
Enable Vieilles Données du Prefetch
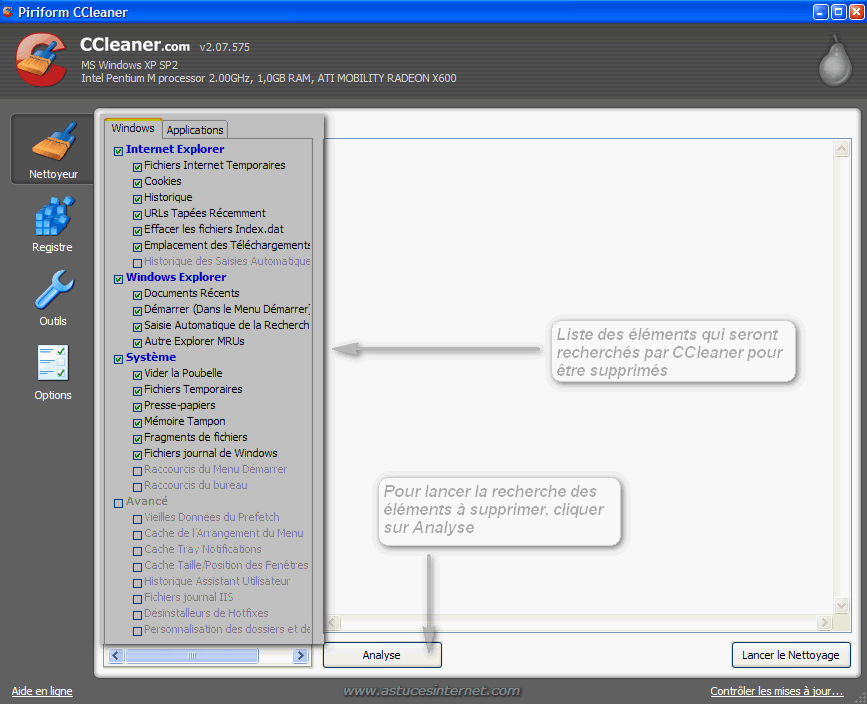[137, 520]
